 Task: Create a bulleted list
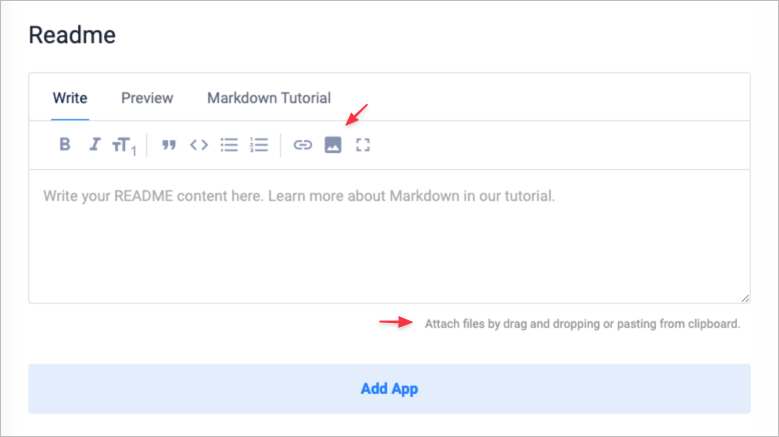tap(229, 145)
